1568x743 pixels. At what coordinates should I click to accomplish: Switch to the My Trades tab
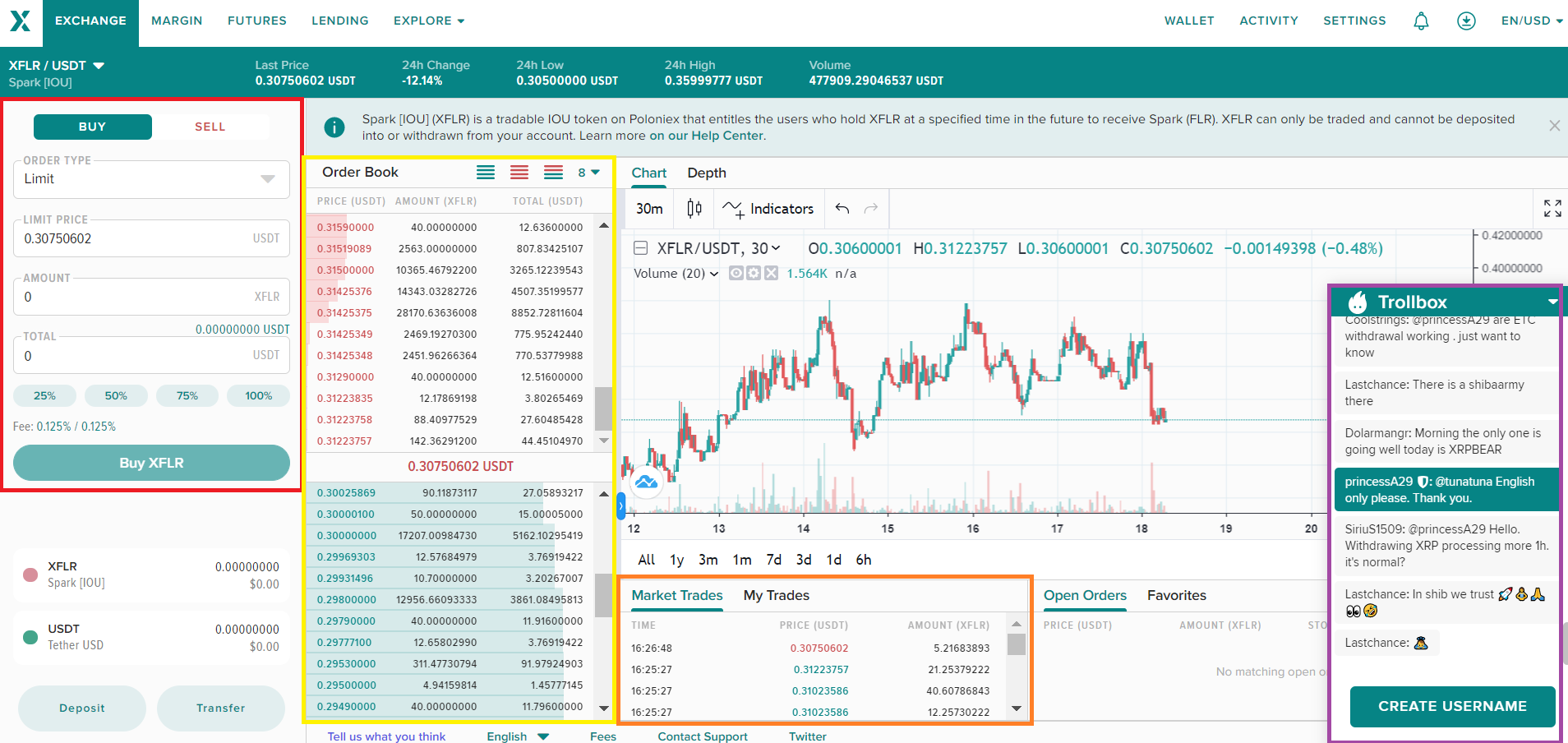click(777, 595)
